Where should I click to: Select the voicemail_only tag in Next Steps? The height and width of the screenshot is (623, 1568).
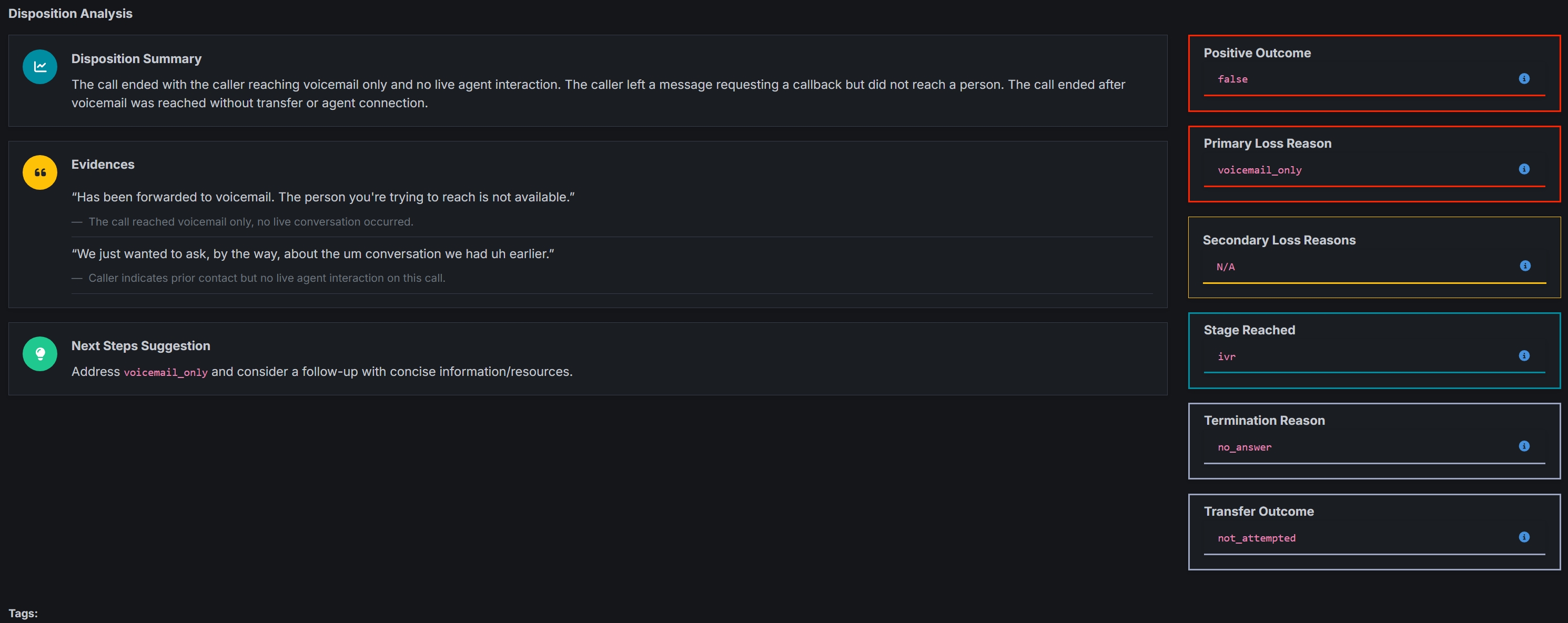(x=166, y=372)
